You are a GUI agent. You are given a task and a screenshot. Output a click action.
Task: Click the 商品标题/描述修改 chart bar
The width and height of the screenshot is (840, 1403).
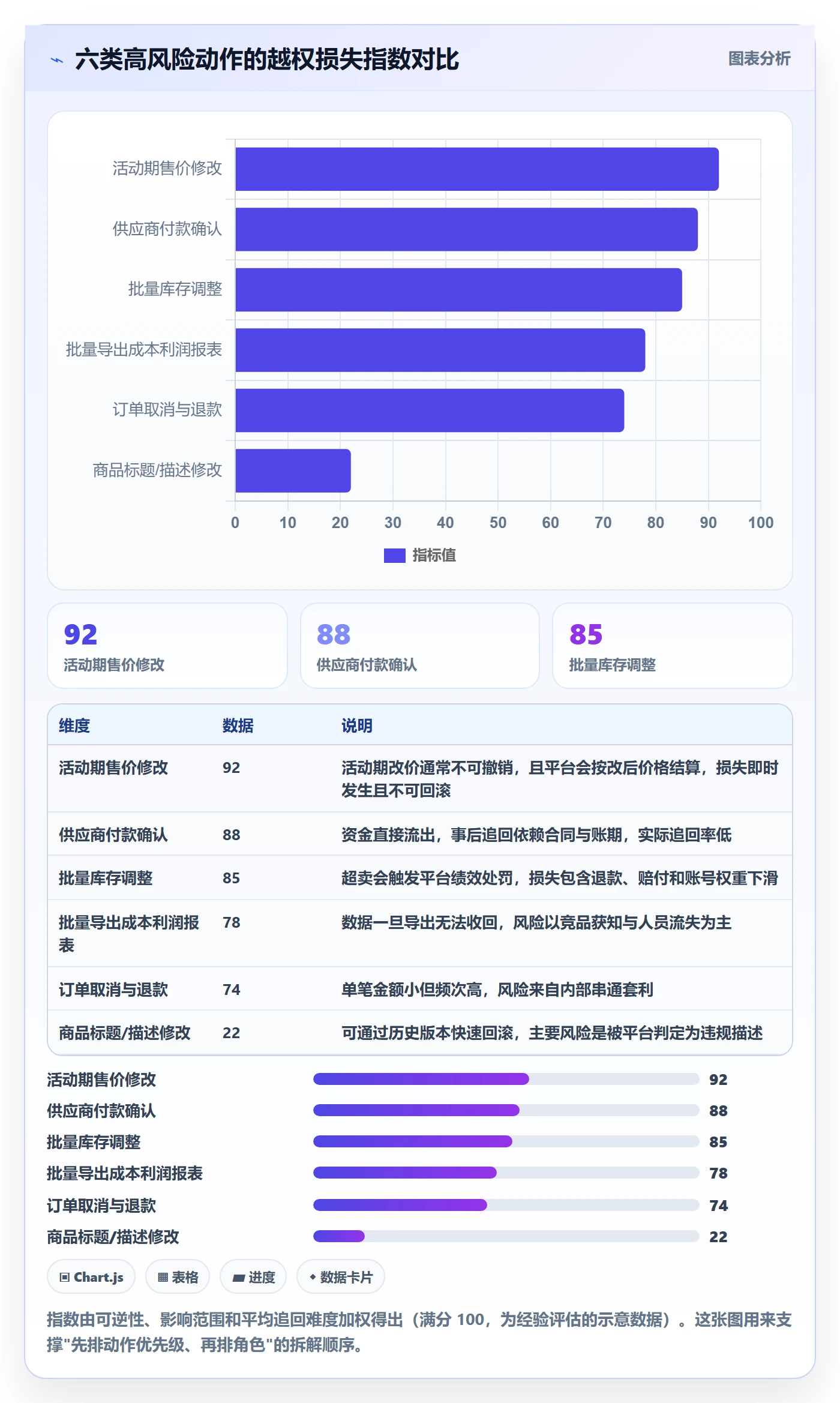pos(293,470)
